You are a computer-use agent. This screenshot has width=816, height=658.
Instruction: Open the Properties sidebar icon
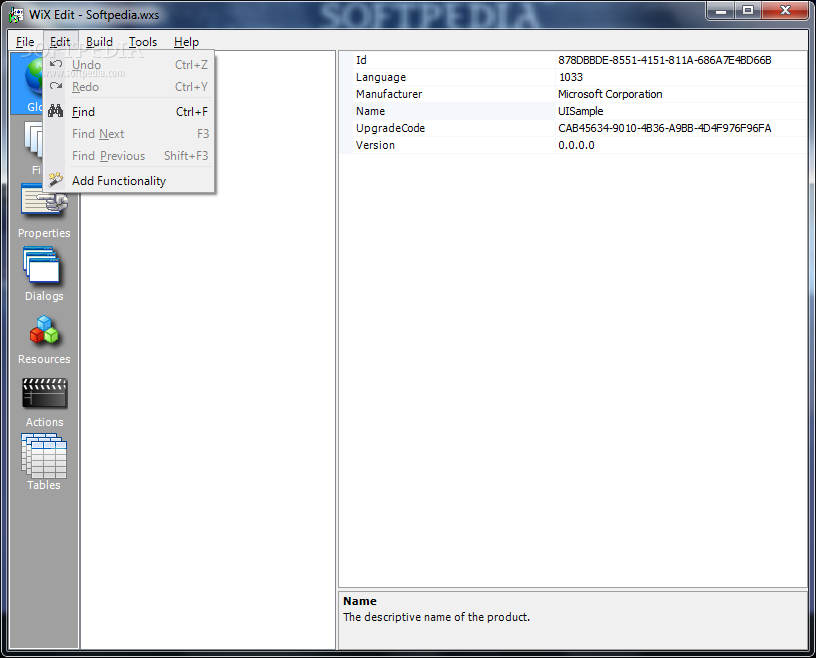point(44,201)
